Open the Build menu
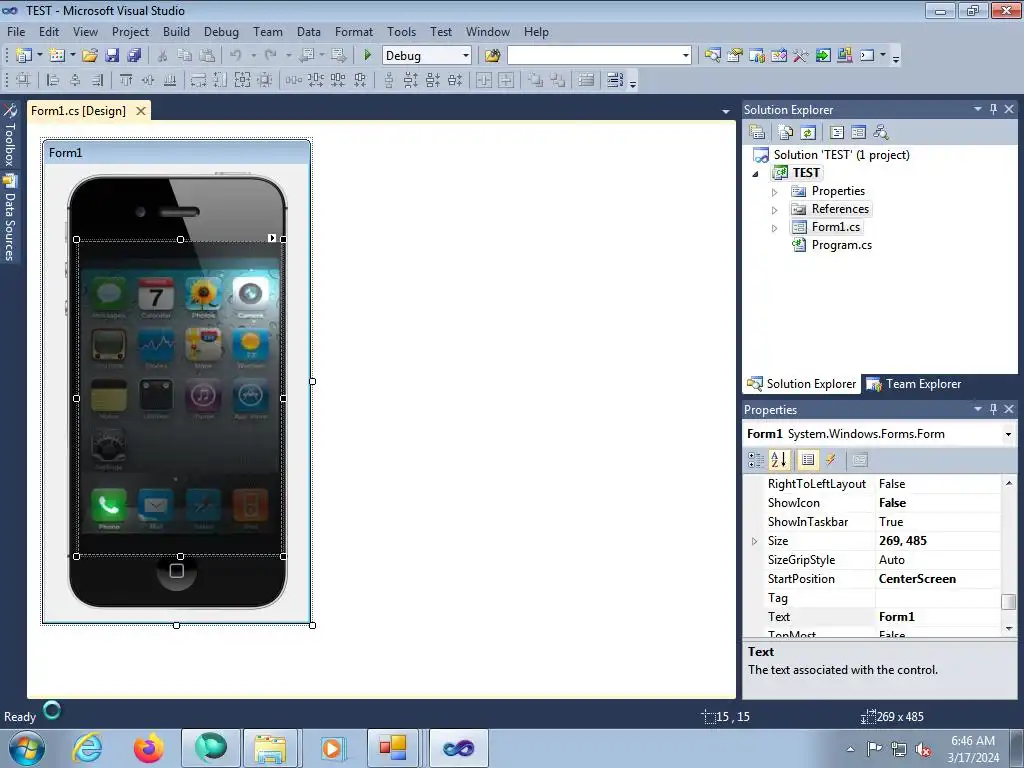Viewport: 1024px width, 768px height. (x=176, y=31)
